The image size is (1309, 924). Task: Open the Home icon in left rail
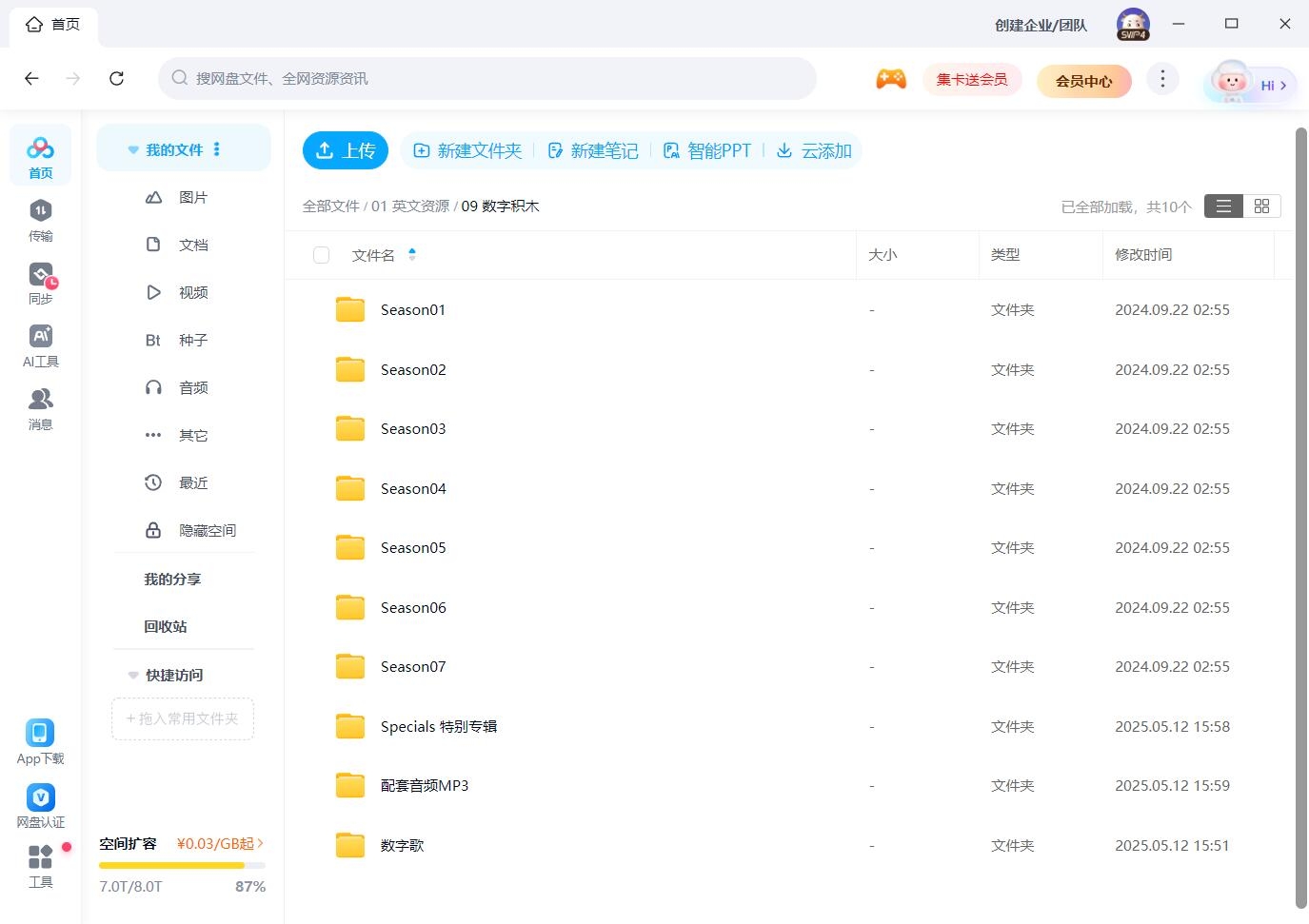pos(40,155)
